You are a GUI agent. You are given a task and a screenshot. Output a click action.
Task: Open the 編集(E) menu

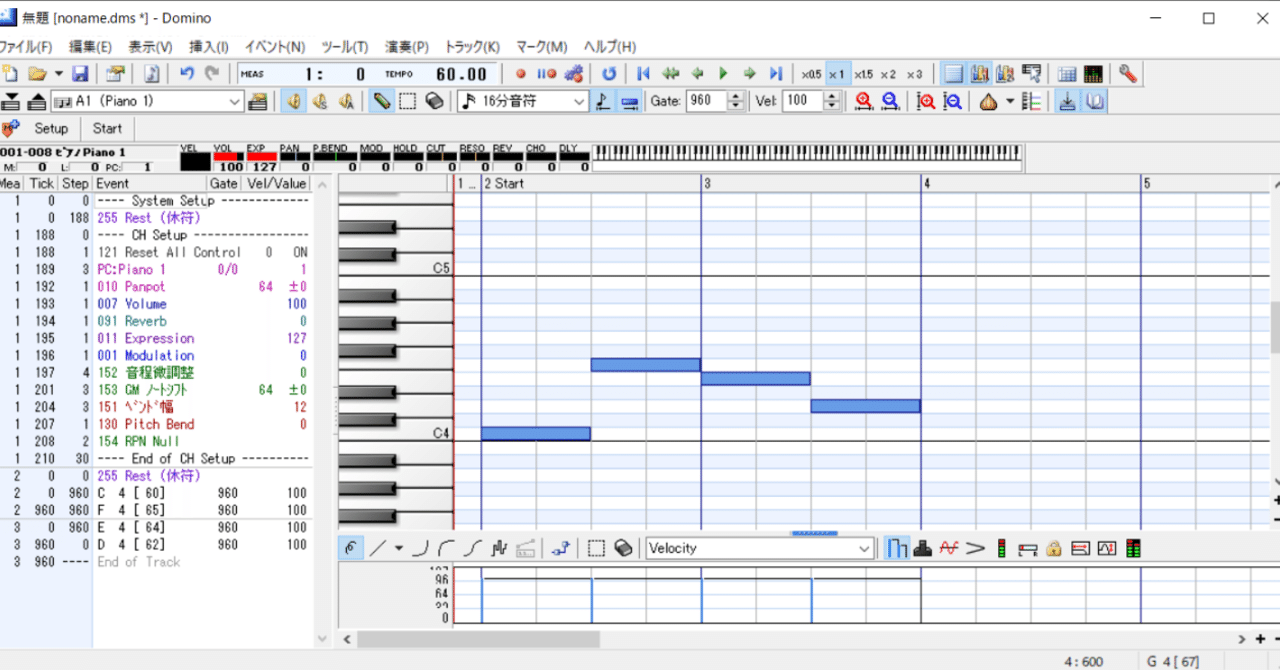coord(90,47)
